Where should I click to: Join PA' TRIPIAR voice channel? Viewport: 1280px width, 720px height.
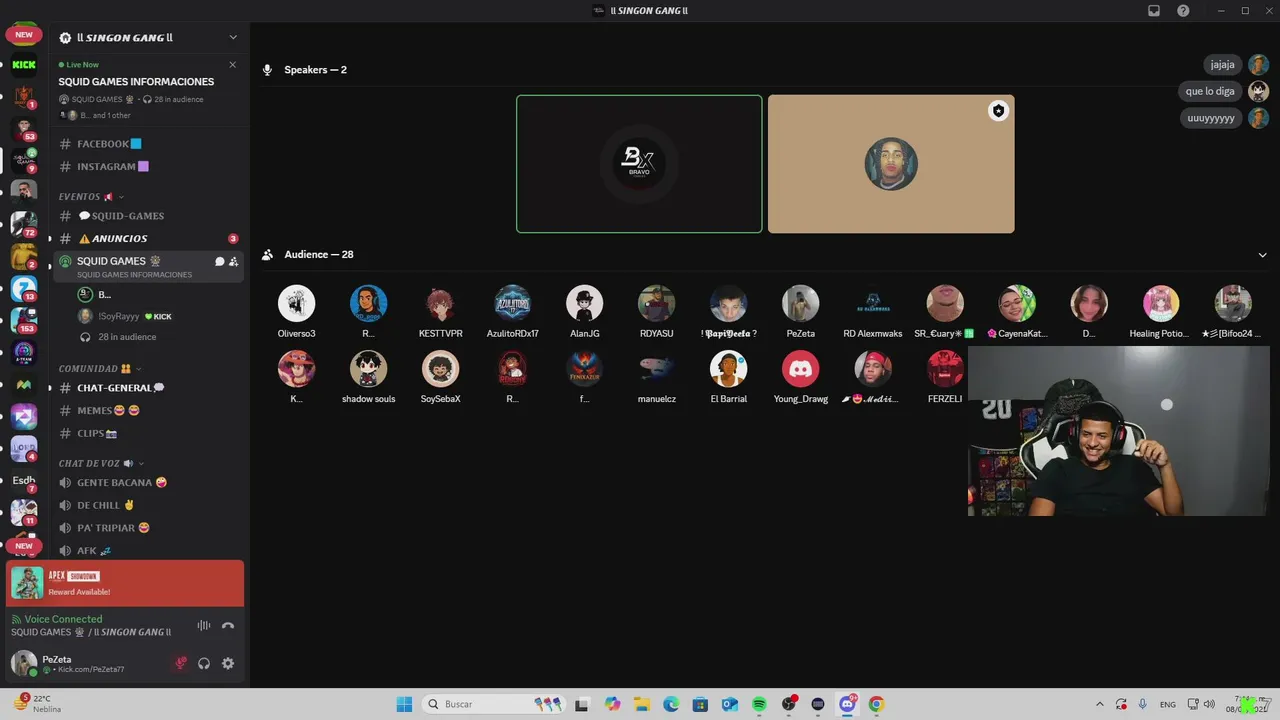coord(149,528)
